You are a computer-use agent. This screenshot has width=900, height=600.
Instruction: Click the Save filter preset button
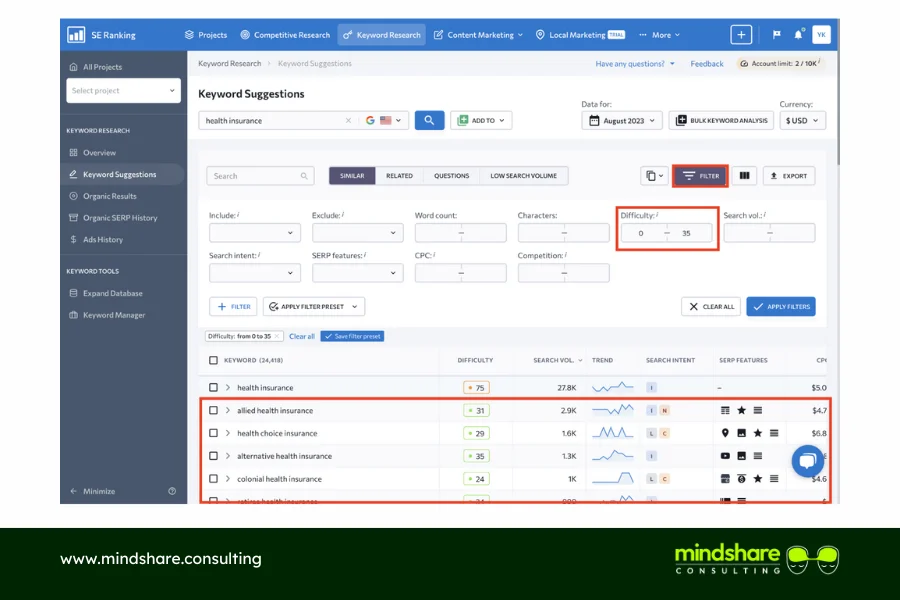tap(352, 336)
